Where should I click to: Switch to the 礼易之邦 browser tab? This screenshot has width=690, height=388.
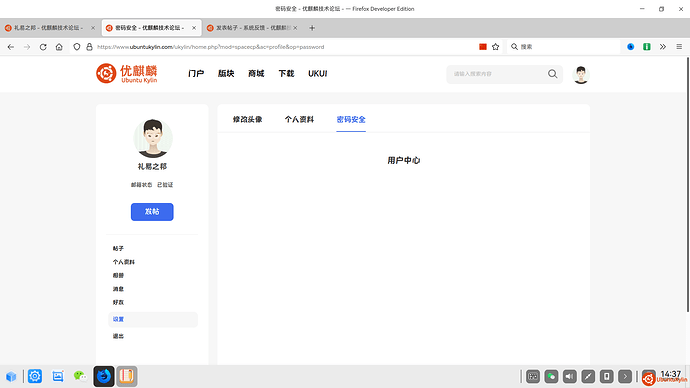click(48, 28)
